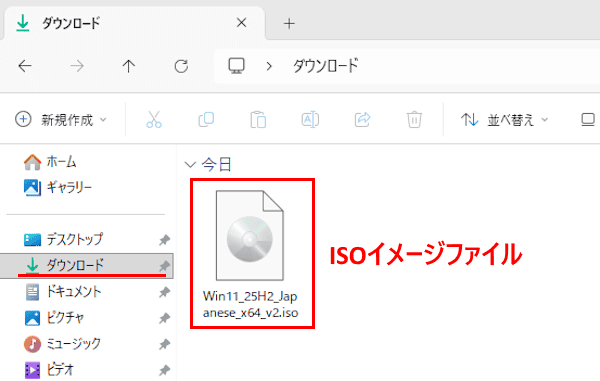Click the pin icon next to ダウンロード
This screenshot has width=600, height=381.
pyautogui.click(x=165, y=265)
